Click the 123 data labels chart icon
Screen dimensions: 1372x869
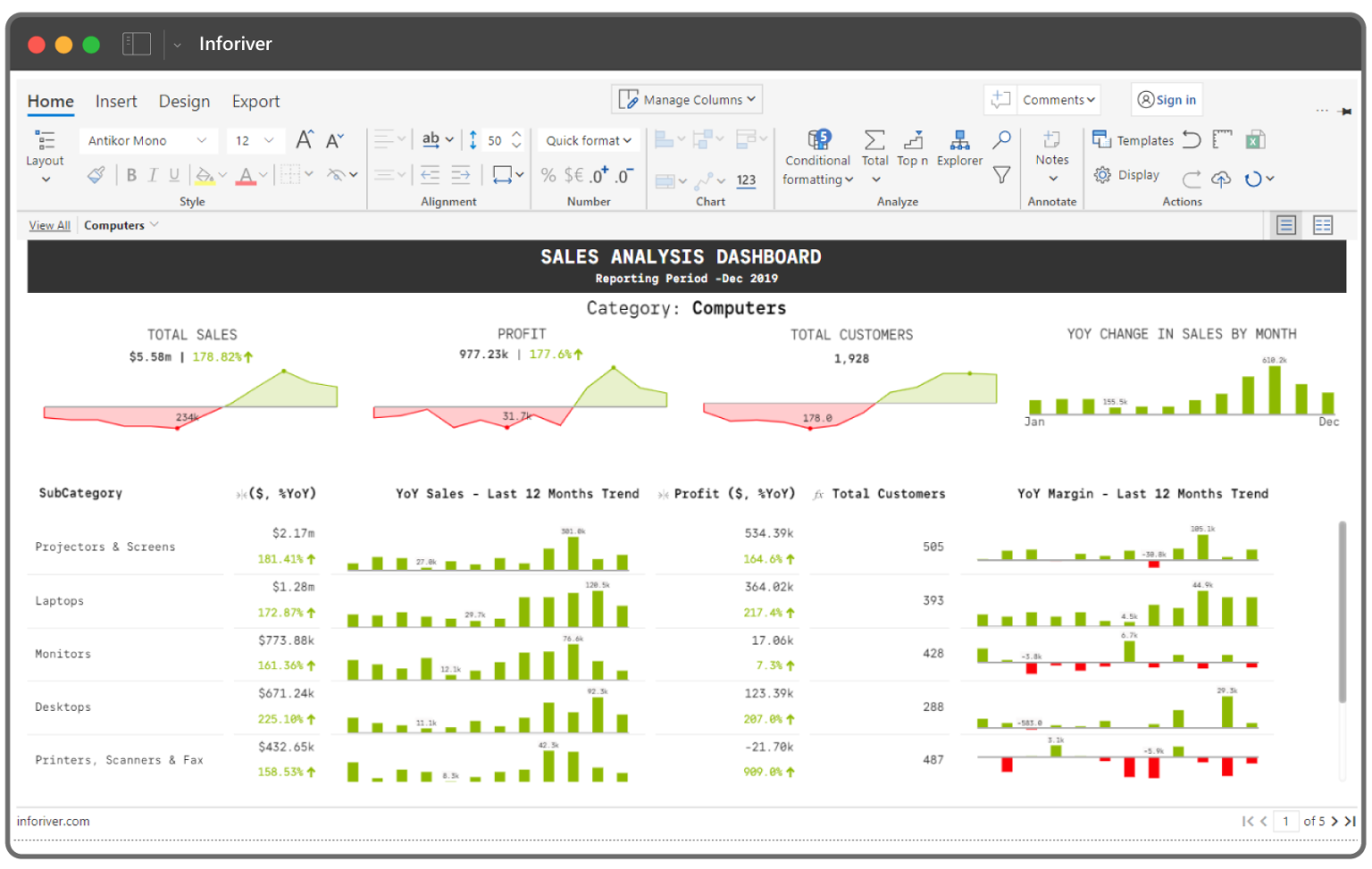pyautogui.click(x=746, y=180)
